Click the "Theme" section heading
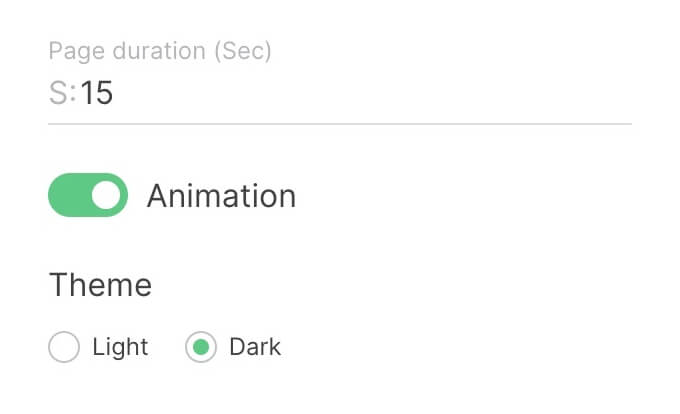680x414 pixels. pos(101,286)
